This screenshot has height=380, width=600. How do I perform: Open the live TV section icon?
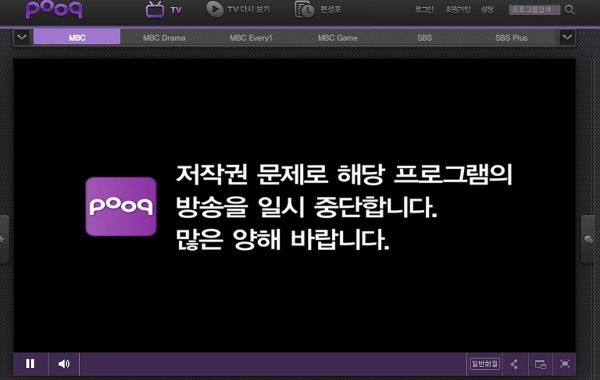[155, 10]
